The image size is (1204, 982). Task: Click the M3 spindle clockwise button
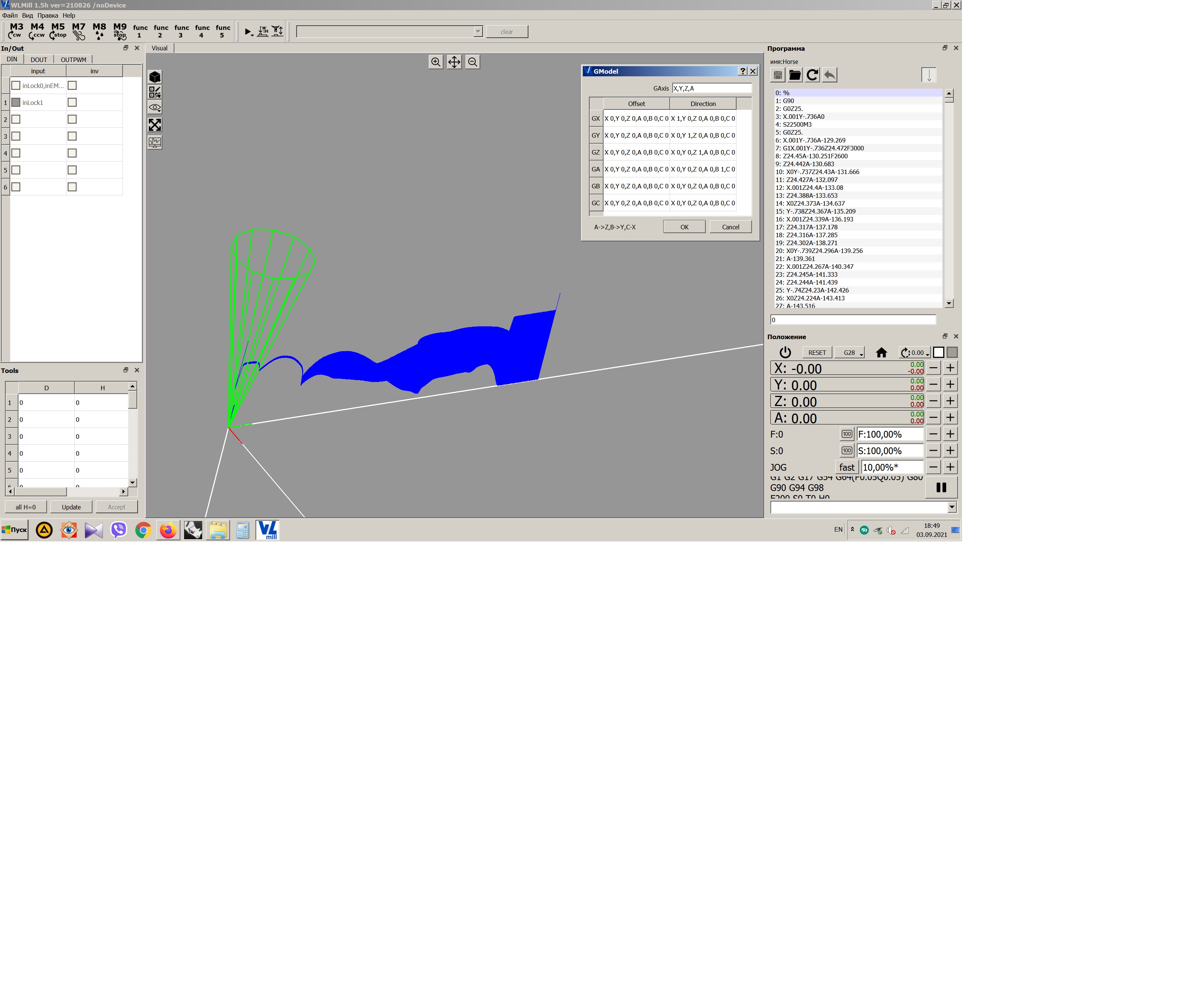[x=16, y=30]
